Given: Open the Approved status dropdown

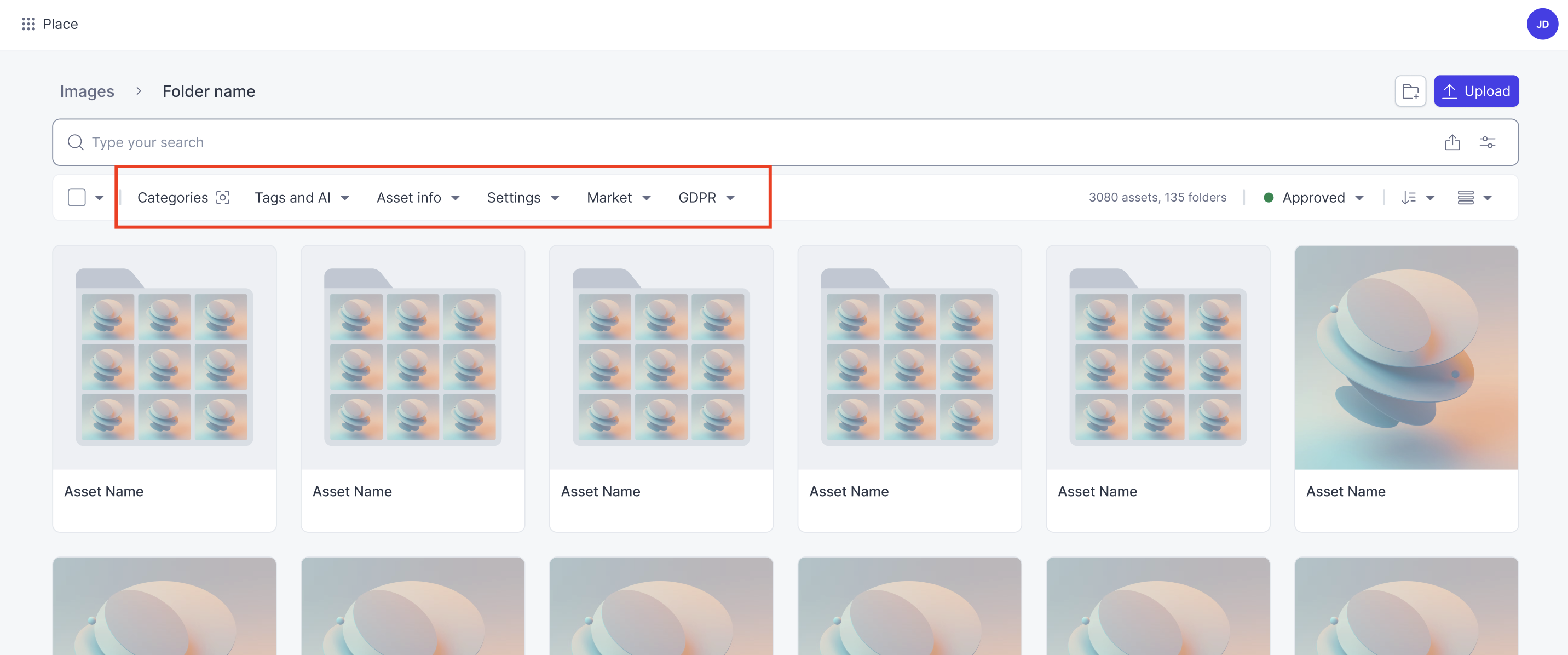Looking at the screenshot, I should tap(1313, 198).
